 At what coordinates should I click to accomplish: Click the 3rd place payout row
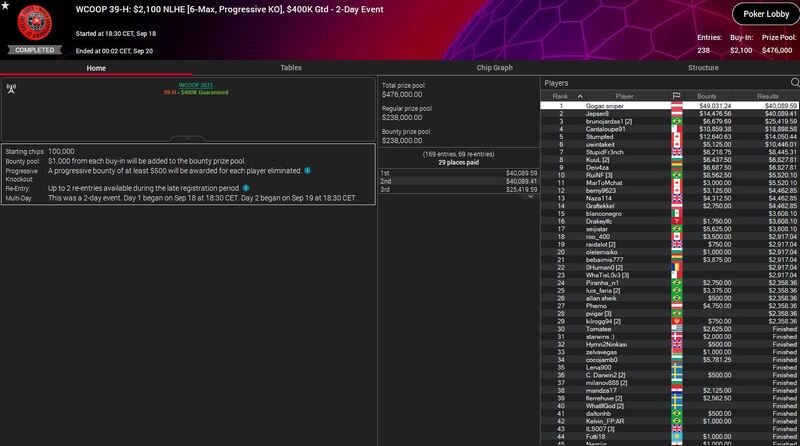click(x=459, y=189)
